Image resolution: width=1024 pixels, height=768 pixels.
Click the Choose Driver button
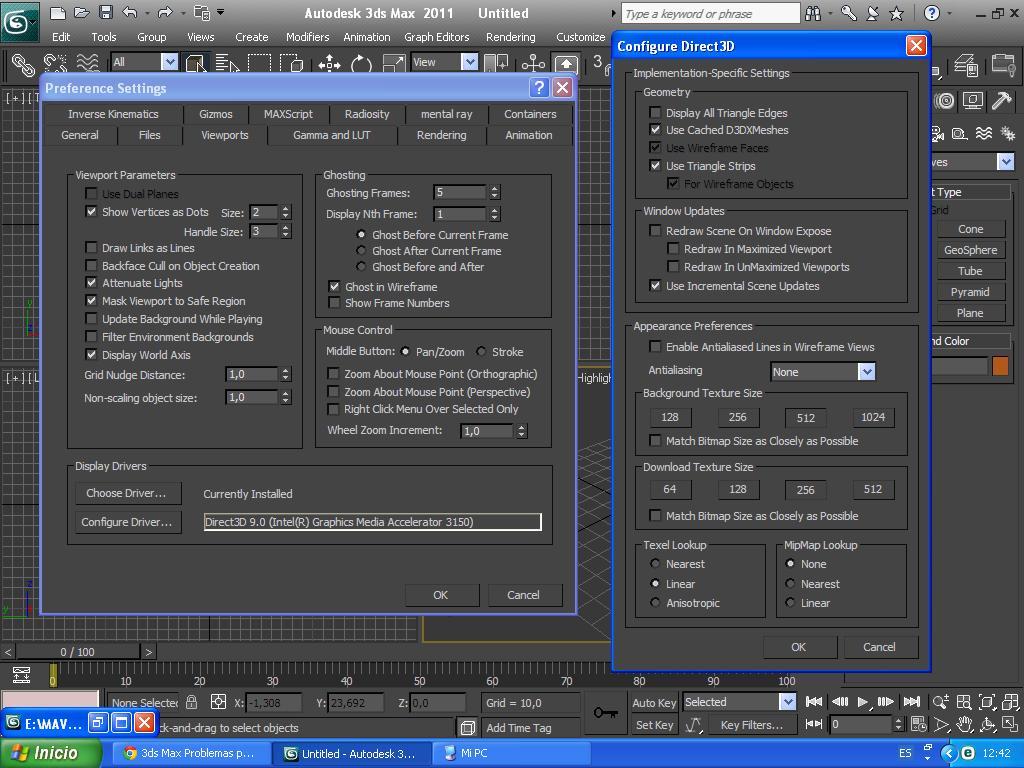pyautogui.click(x=127, y=493)
